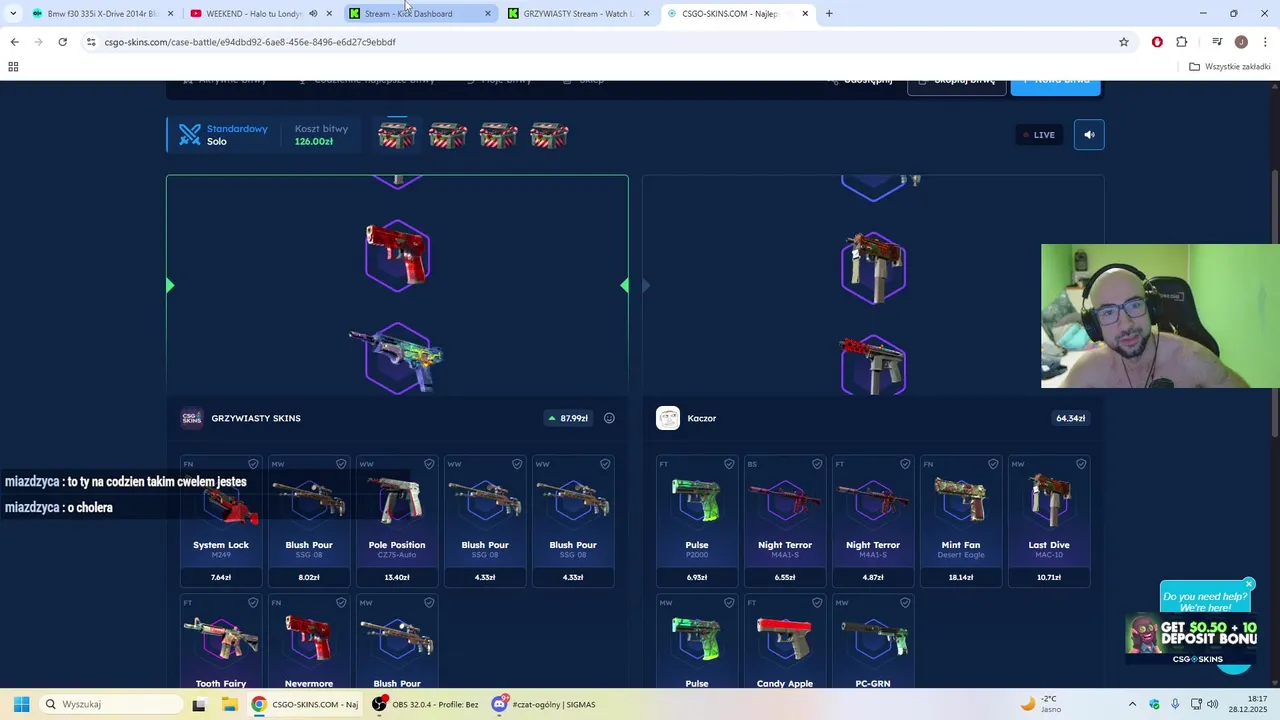Click the shield icon on the Nevermore card
Image resolution: width=1280 pixels, height=720 pixels.
[x=341, y=603]
